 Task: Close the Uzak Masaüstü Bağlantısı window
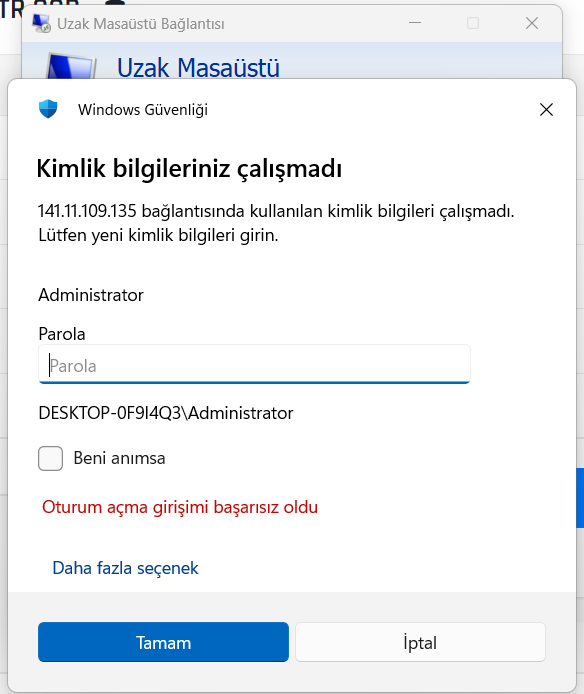[532, 23]
